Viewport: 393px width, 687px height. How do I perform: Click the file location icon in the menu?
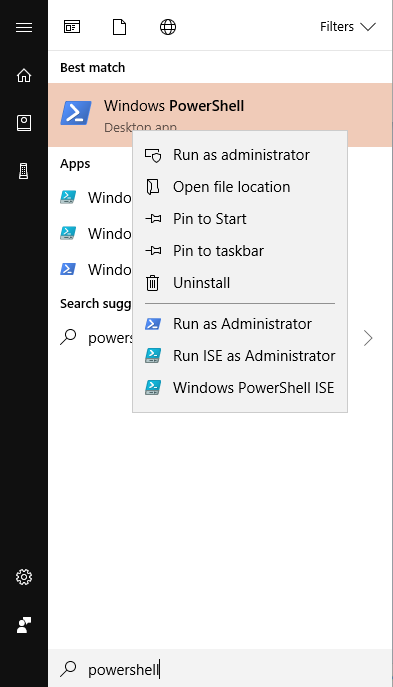pos(152,187)
